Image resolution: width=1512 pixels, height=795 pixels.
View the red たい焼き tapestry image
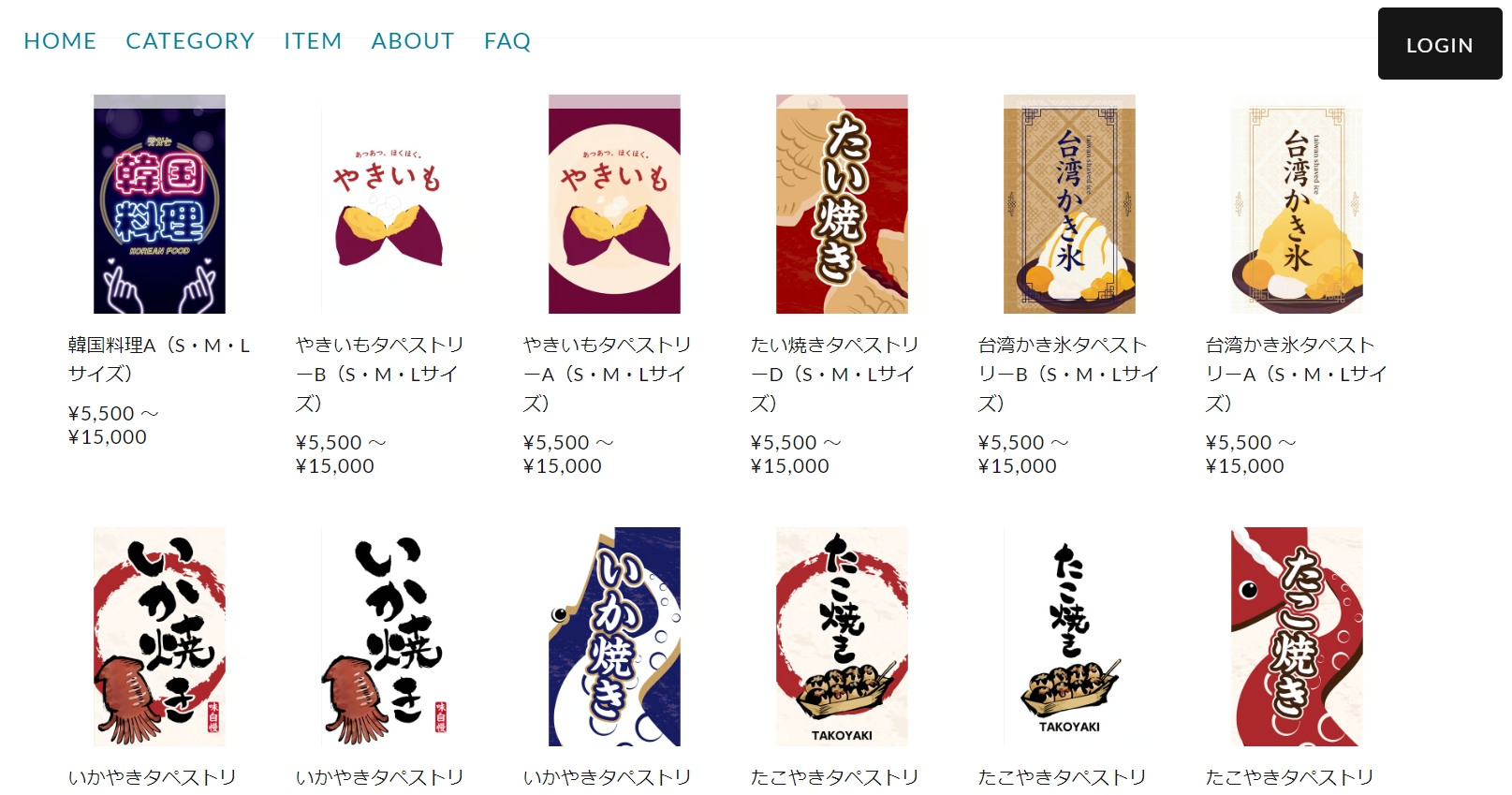[x=842, y=204]
